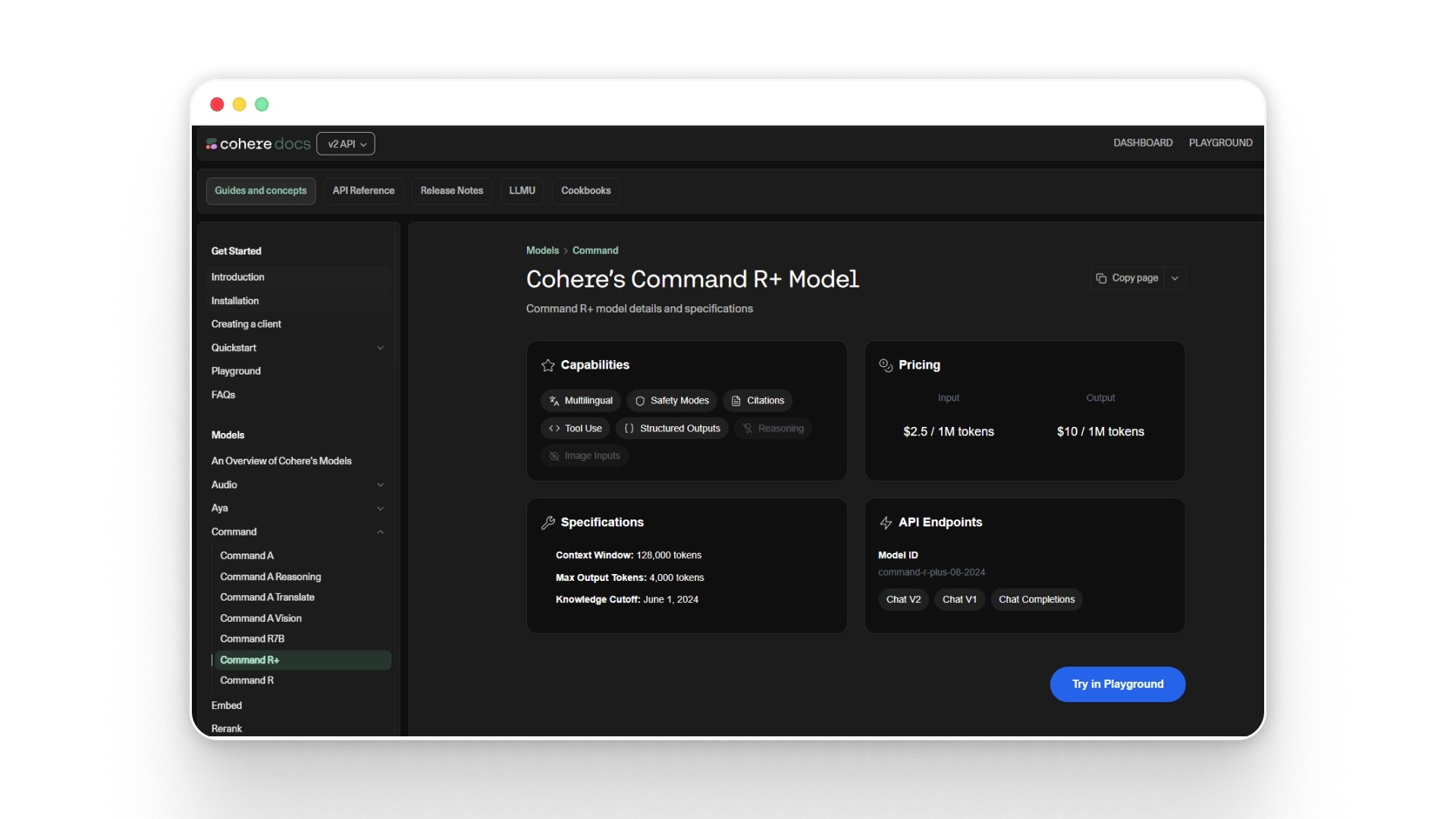Open the Command R page

[x=303, y=680]
